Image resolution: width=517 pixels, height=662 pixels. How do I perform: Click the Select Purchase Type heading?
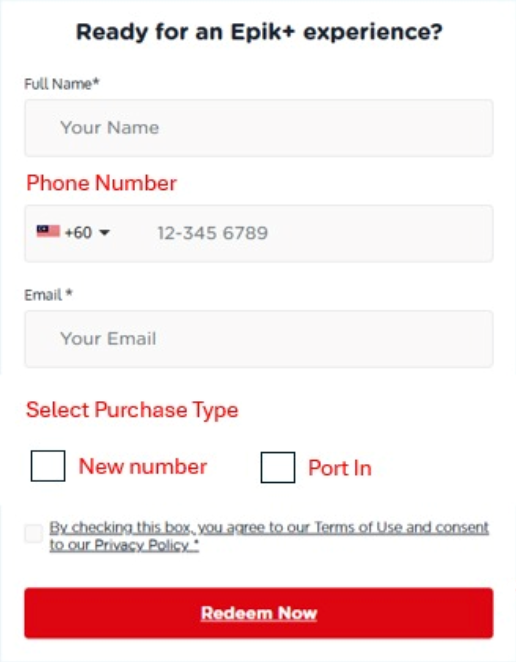132,410
